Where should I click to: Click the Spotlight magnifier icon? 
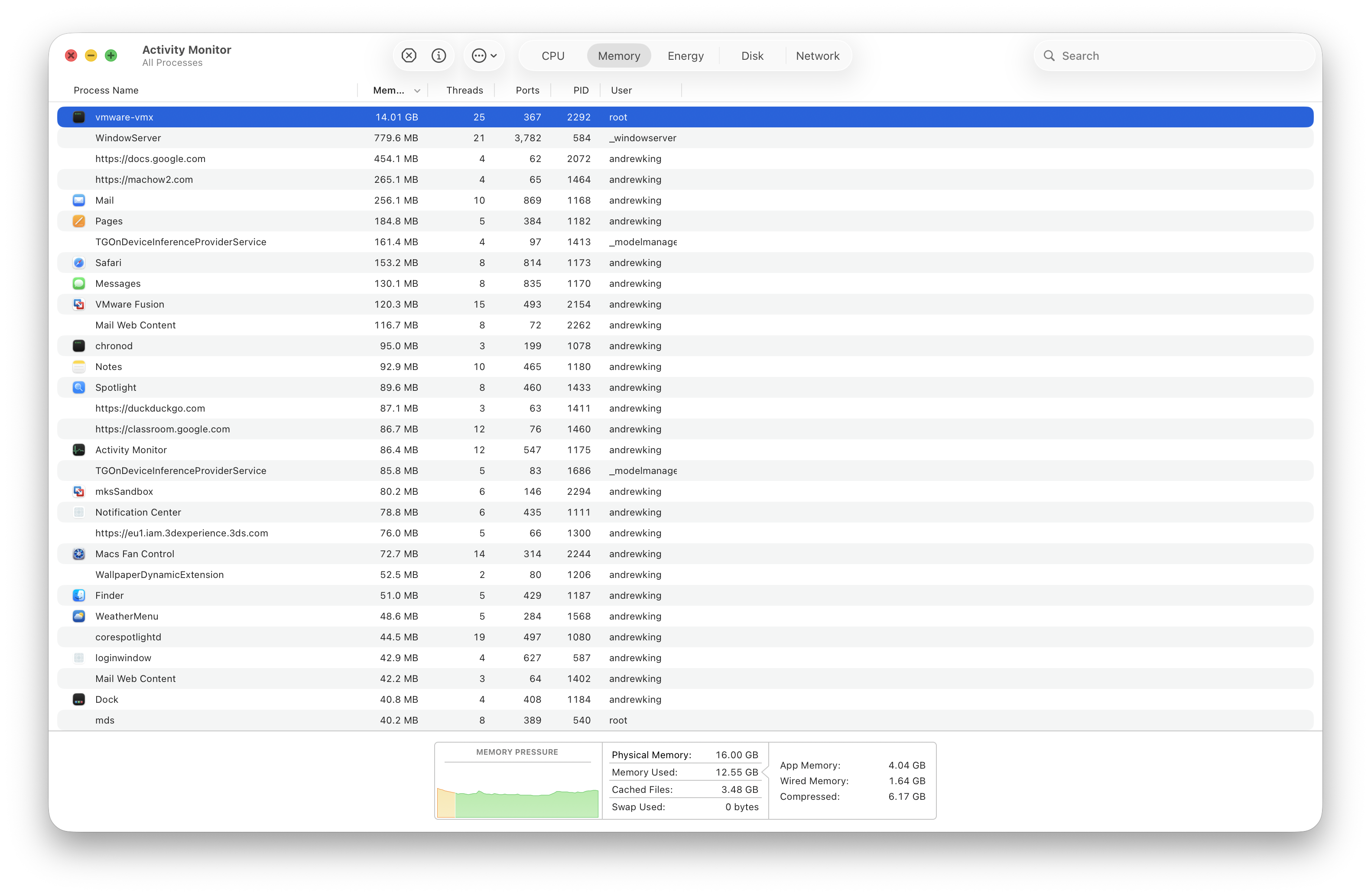79,387
